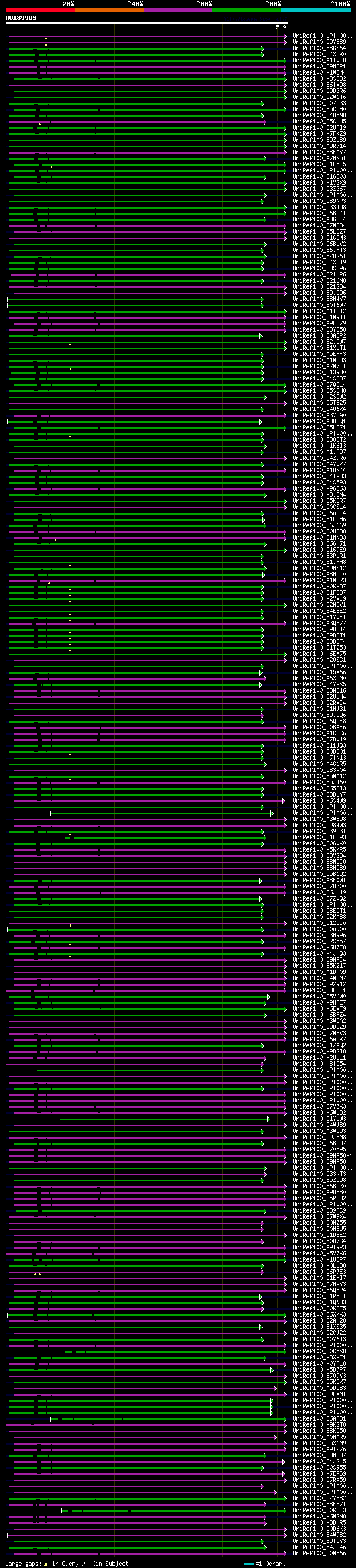The image size is (356, 1568).
Task: Click the 519 query length label
Action: (x=280, y=27)
